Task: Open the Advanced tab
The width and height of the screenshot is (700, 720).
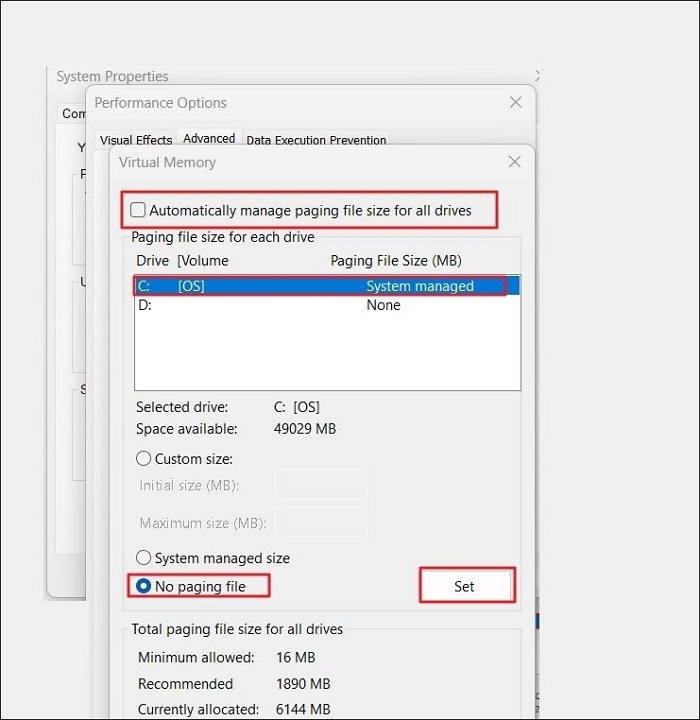Action: (x=209, y=139)
